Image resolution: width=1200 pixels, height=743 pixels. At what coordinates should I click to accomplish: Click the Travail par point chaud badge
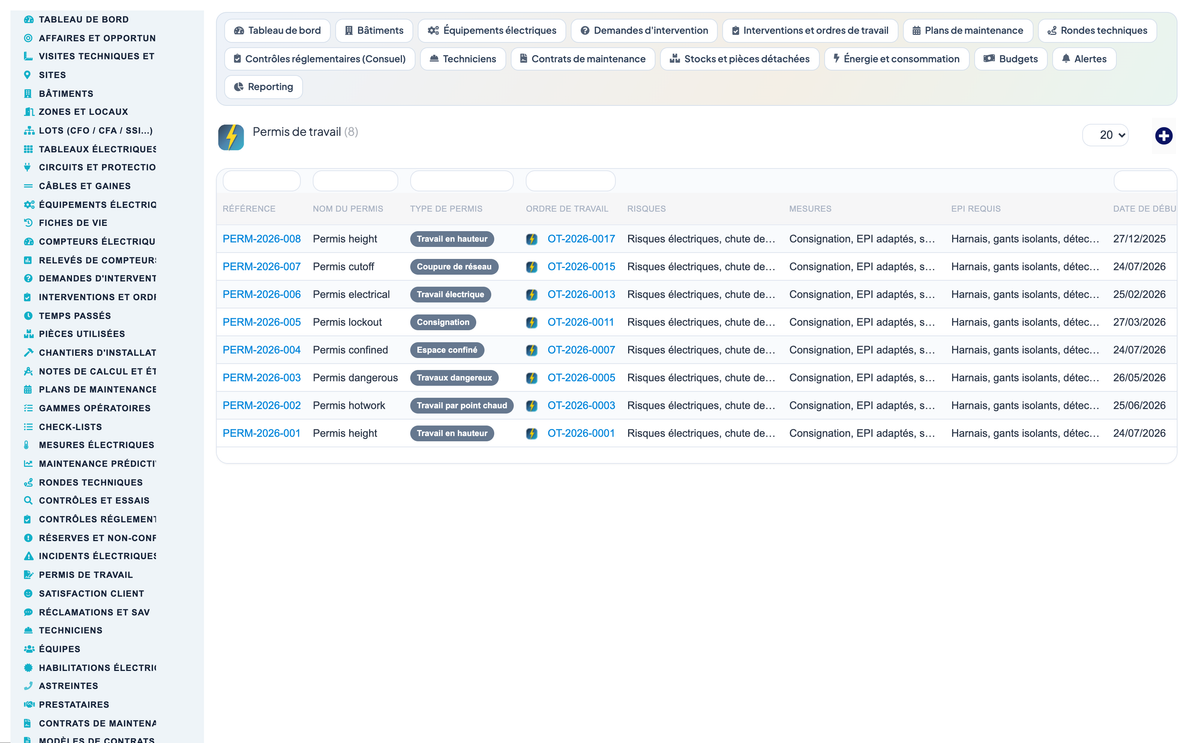click(462, 406)
